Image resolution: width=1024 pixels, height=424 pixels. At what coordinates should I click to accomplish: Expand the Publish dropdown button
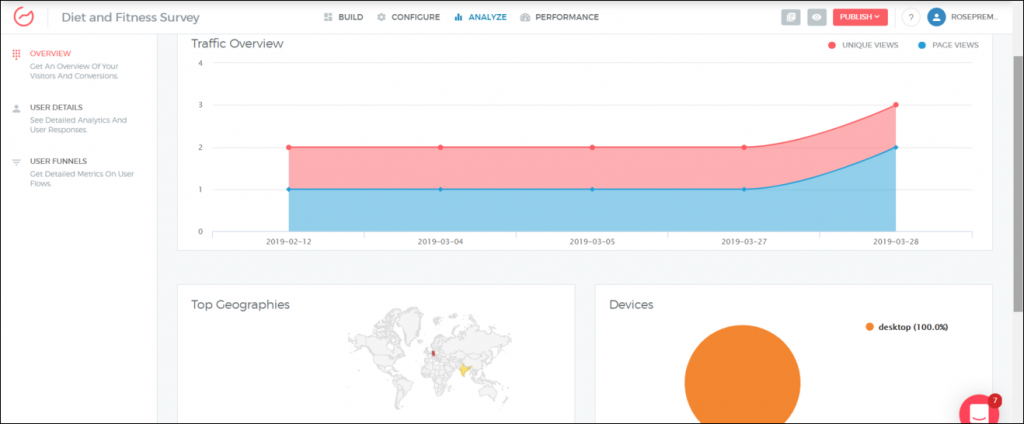point(859,17)
